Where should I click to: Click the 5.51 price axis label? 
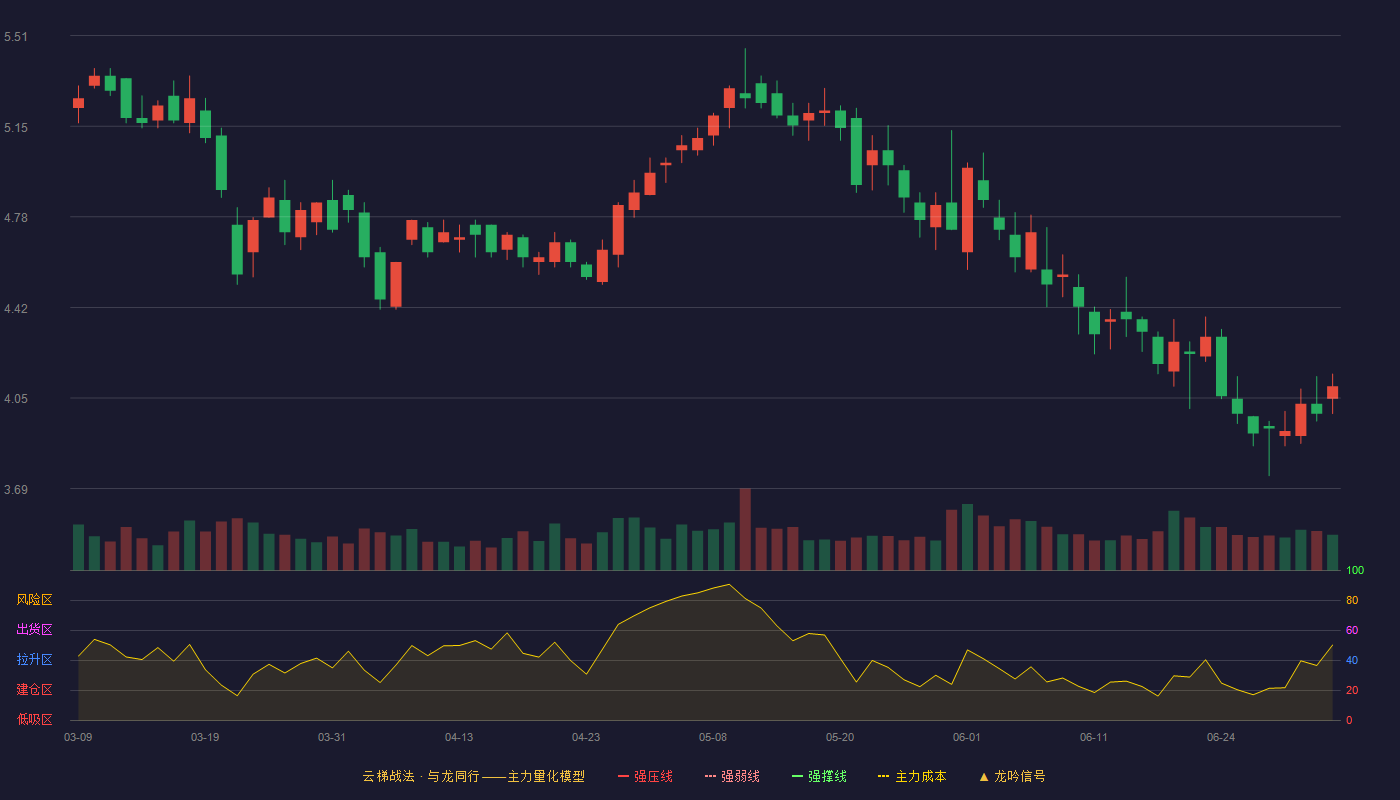(16, 37)
